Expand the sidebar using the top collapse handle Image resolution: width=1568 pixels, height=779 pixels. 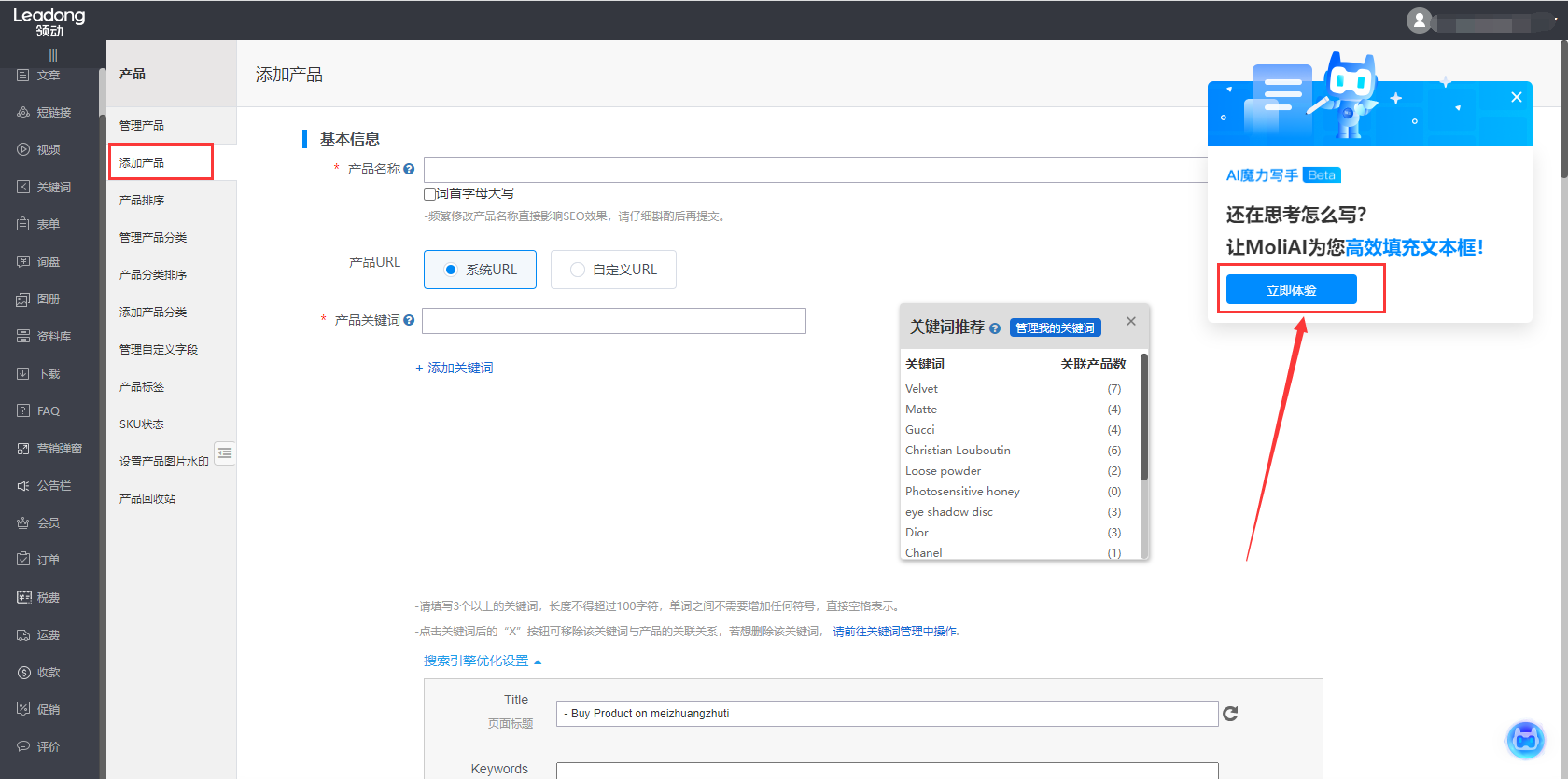pos(53,56)
